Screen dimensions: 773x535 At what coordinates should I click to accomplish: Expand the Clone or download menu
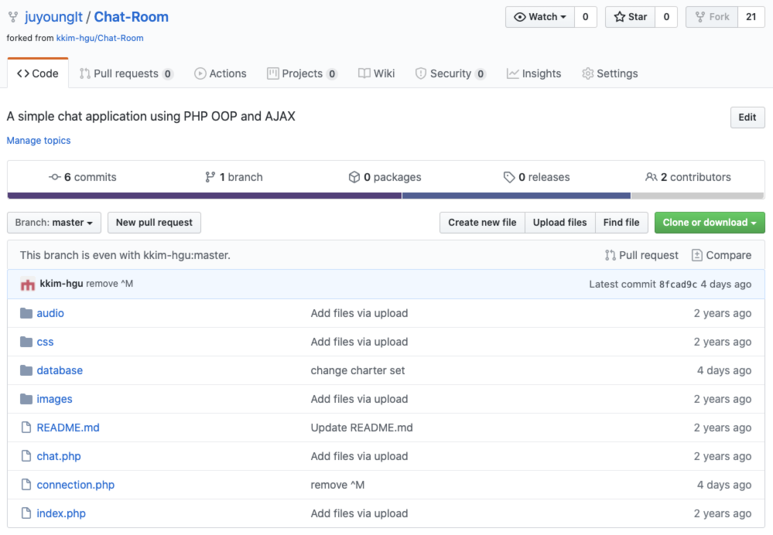[709, 222]
